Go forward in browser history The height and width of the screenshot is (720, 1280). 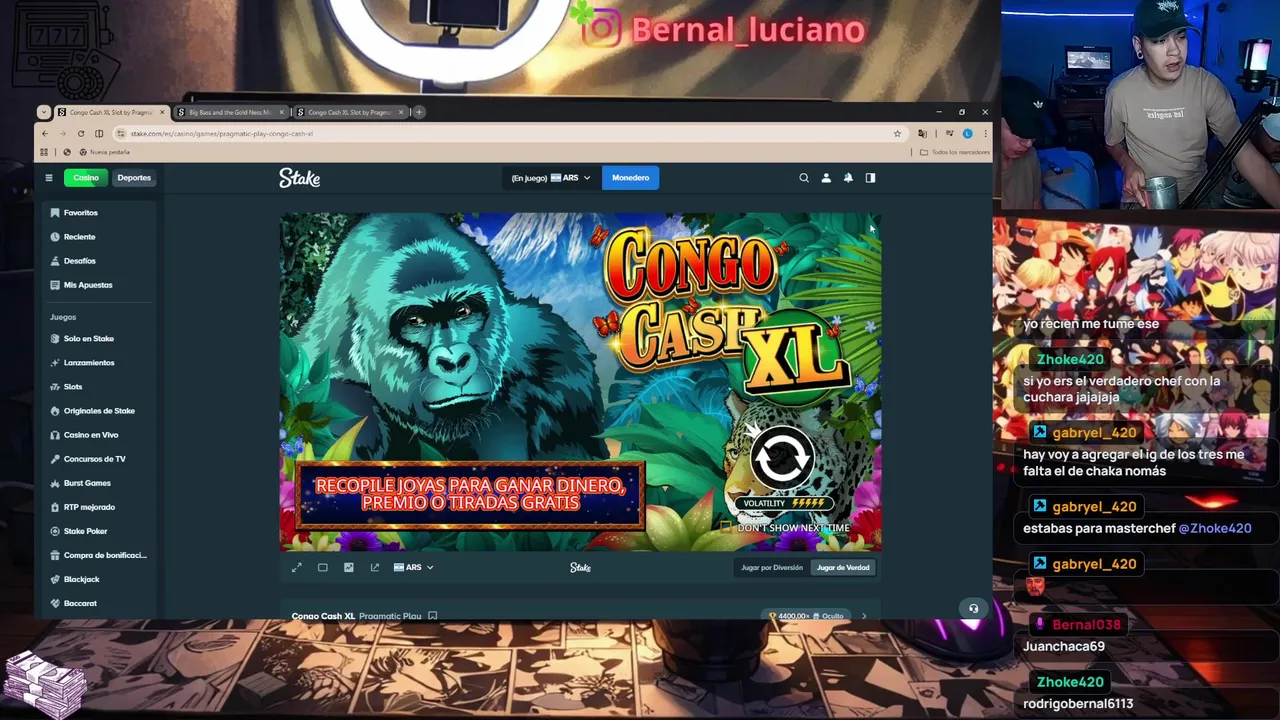[62, 133]
